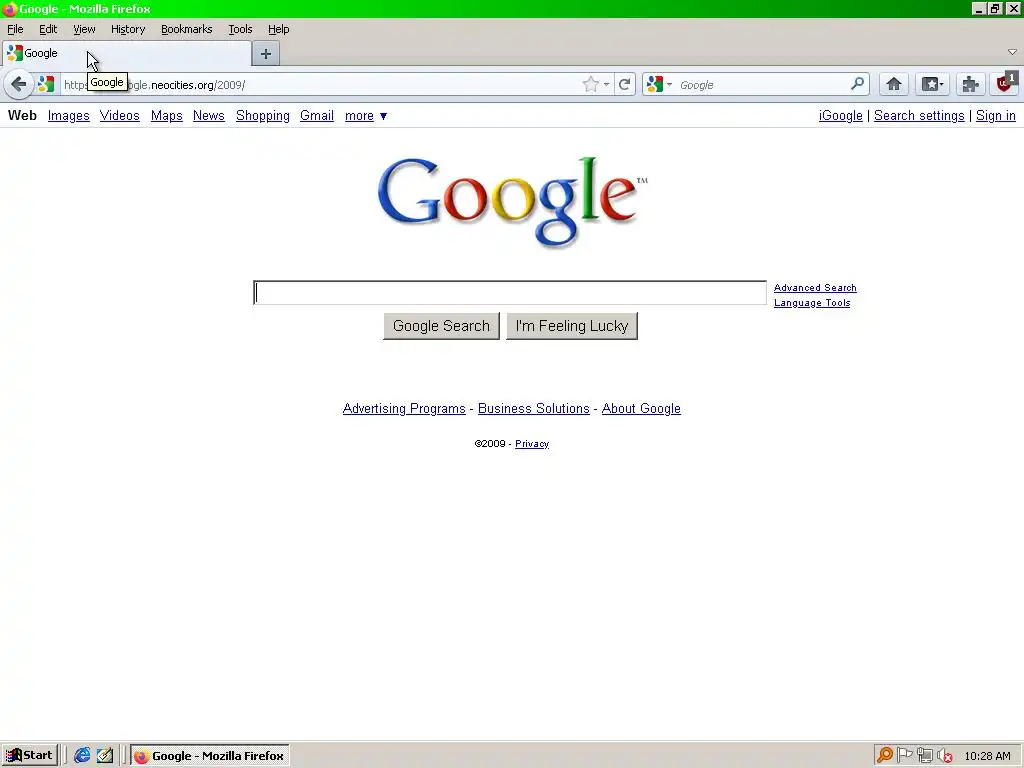Open the Images link
The width and height of the screenshot is (1024, 768).
(x=69, y=116)
